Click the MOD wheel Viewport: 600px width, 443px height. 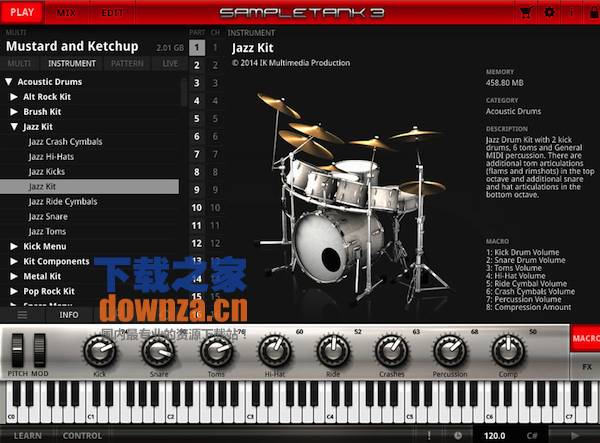pyautogui.click(x=39, y=350)
